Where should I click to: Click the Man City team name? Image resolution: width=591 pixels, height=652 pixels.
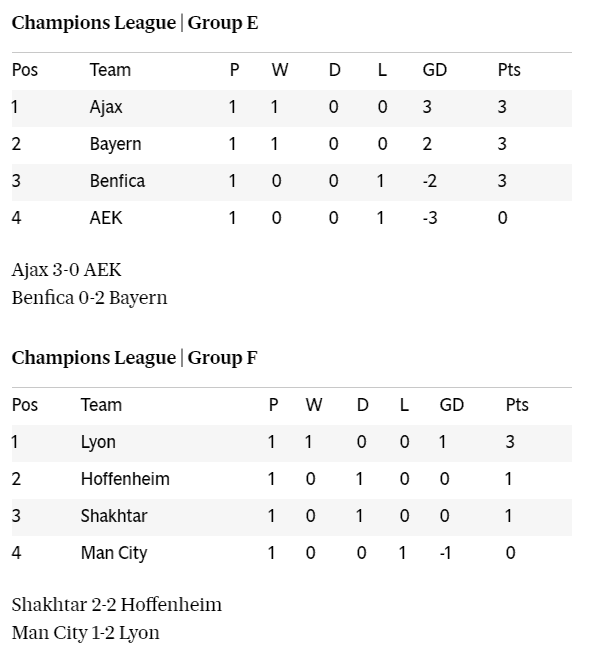(x=114, y=553)
